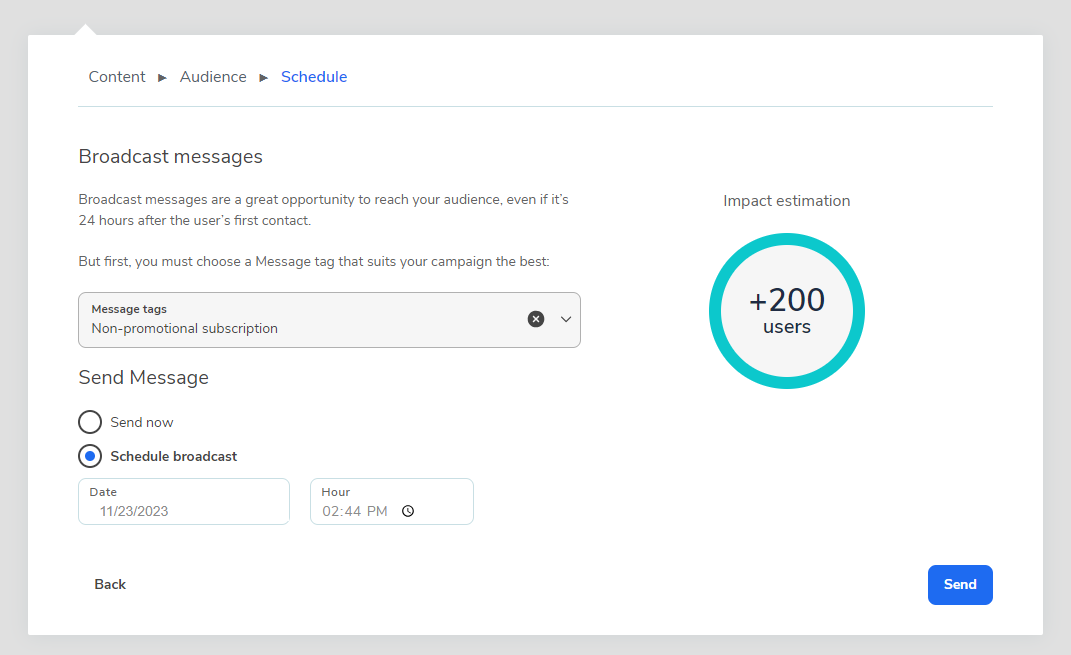1071x655 pixels.
Task: Click the Send Message heading
Action: pyautogui.click(x=144, y=378)
